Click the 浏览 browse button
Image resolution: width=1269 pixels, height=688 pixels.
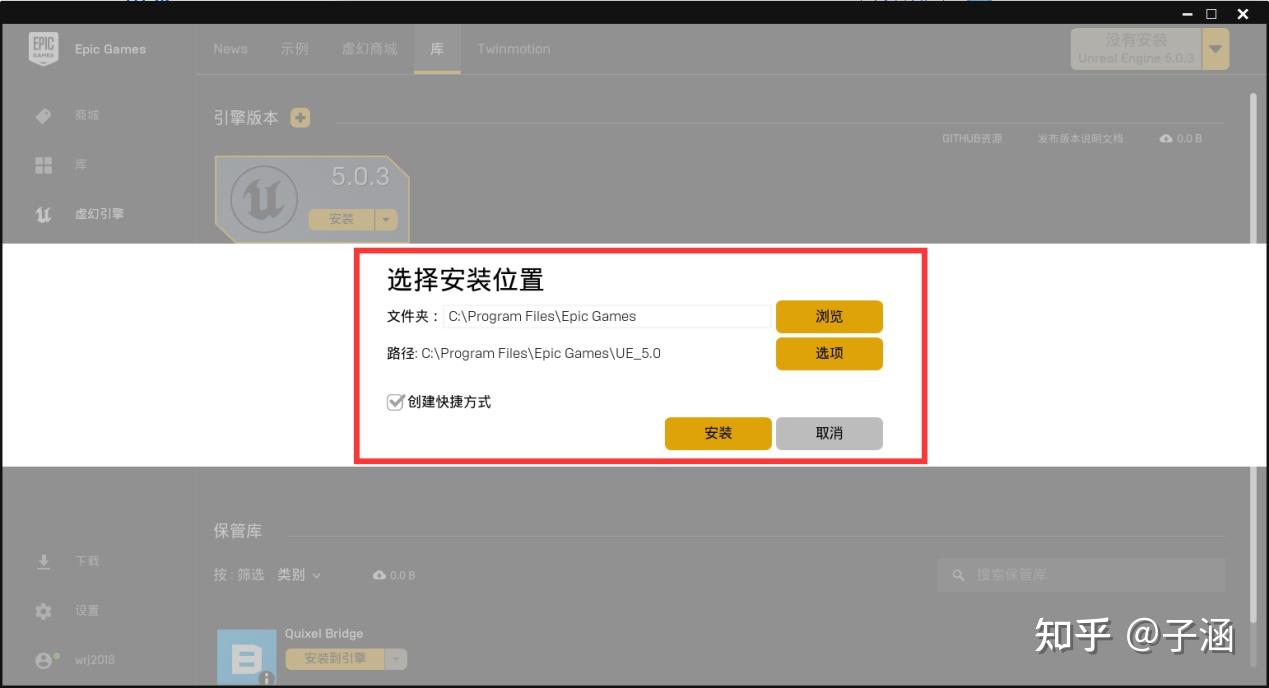coord(829,317)
